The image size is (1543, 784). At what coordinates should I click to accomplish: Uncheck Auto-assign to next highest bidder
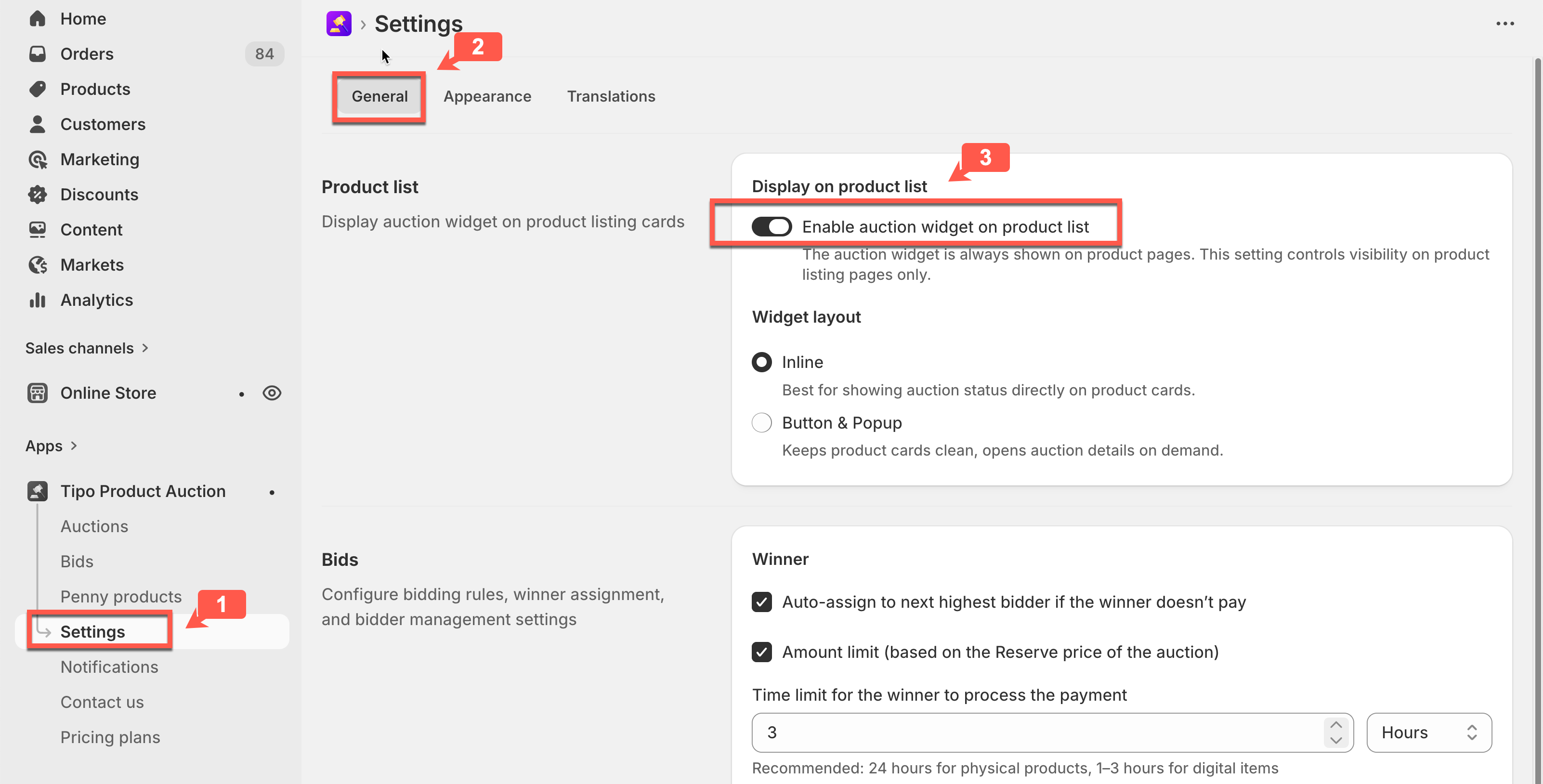pos(761,602)
